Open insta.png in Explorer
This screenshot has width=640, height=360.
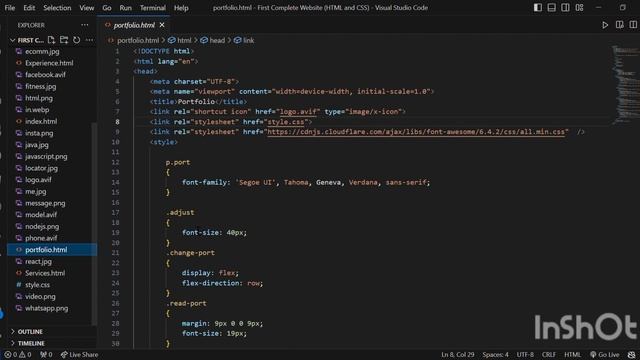(x=39, y=133)
